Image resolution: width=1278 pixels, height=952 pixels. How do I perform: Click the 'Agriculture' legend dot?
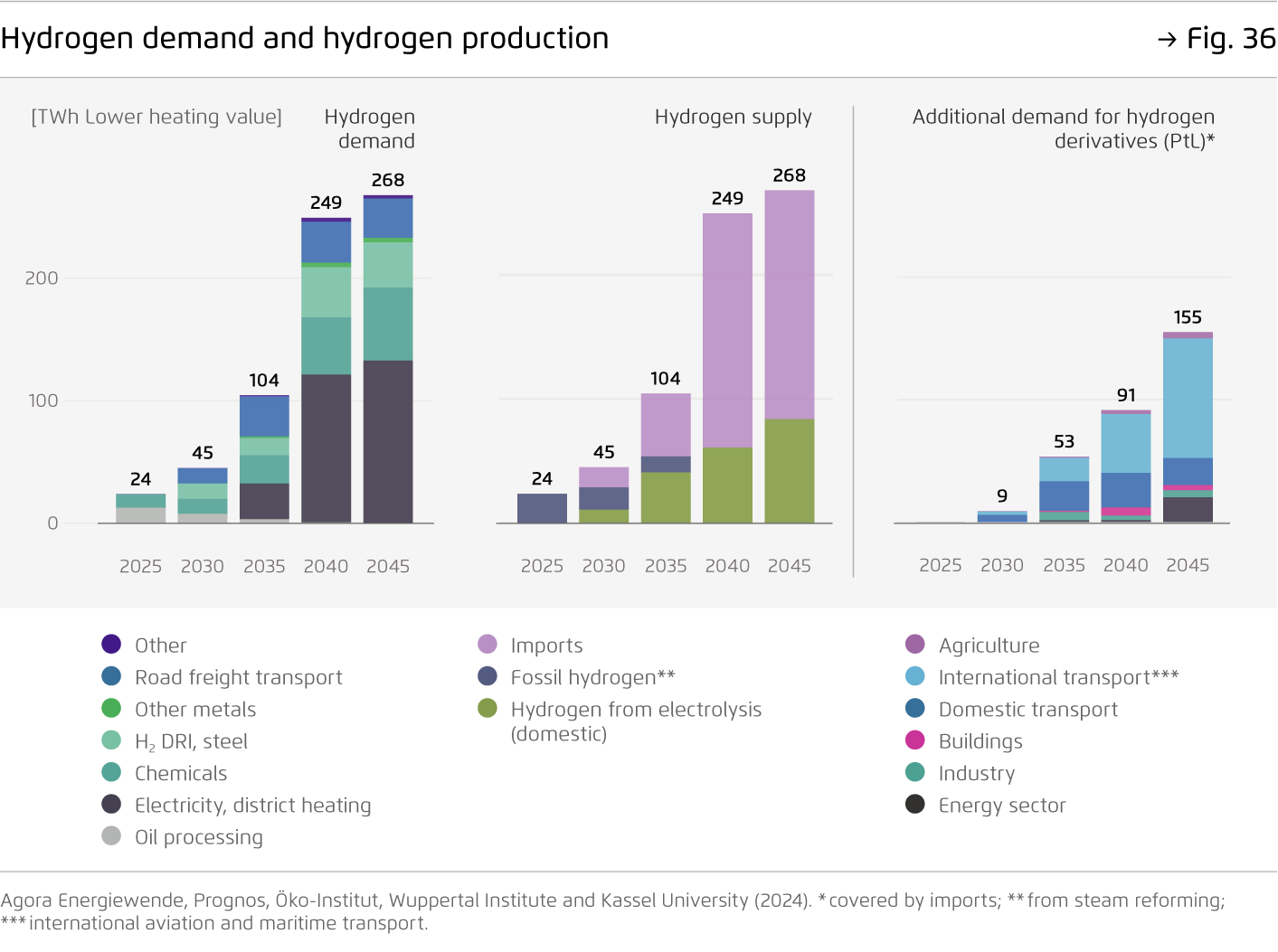pos(915,644)
